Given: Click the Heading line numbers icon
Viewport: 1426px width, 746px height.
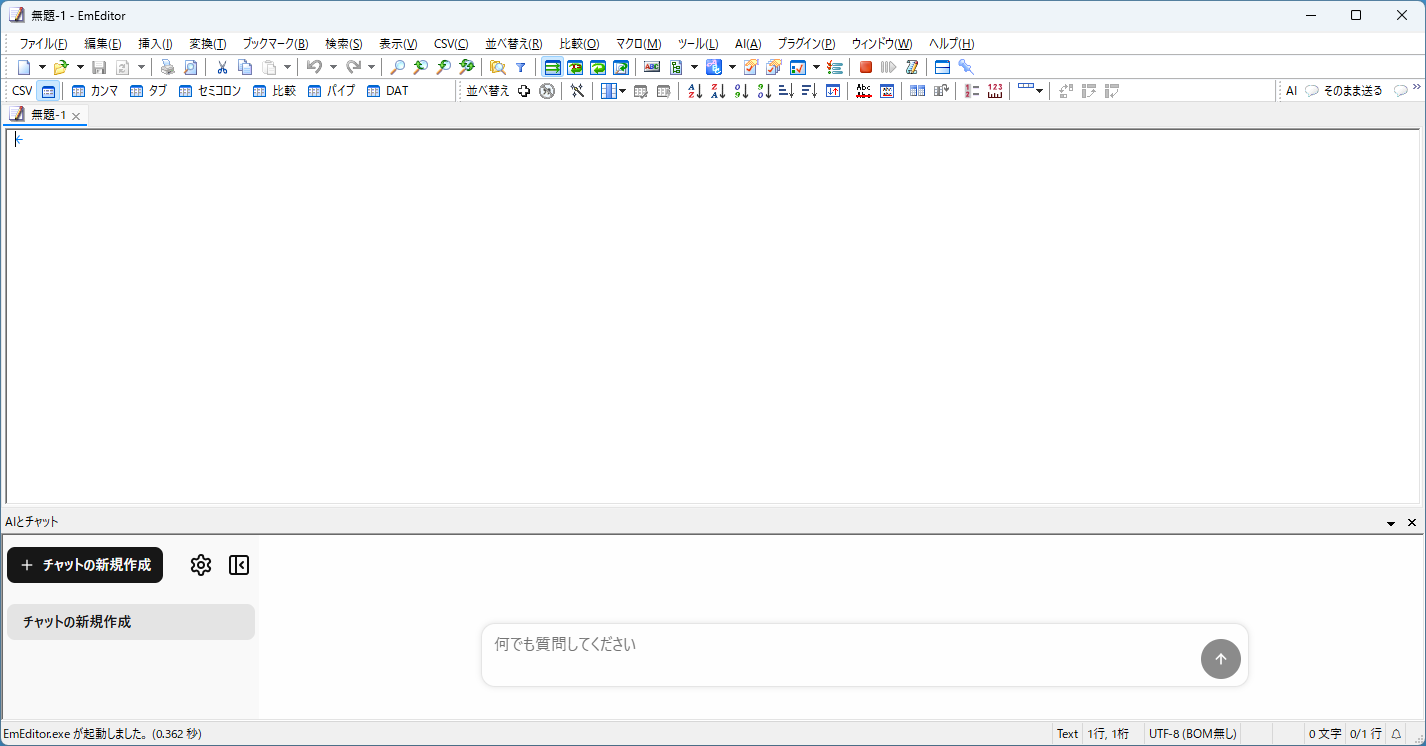Looking at the screenshot, I should (x=972, y=91).
